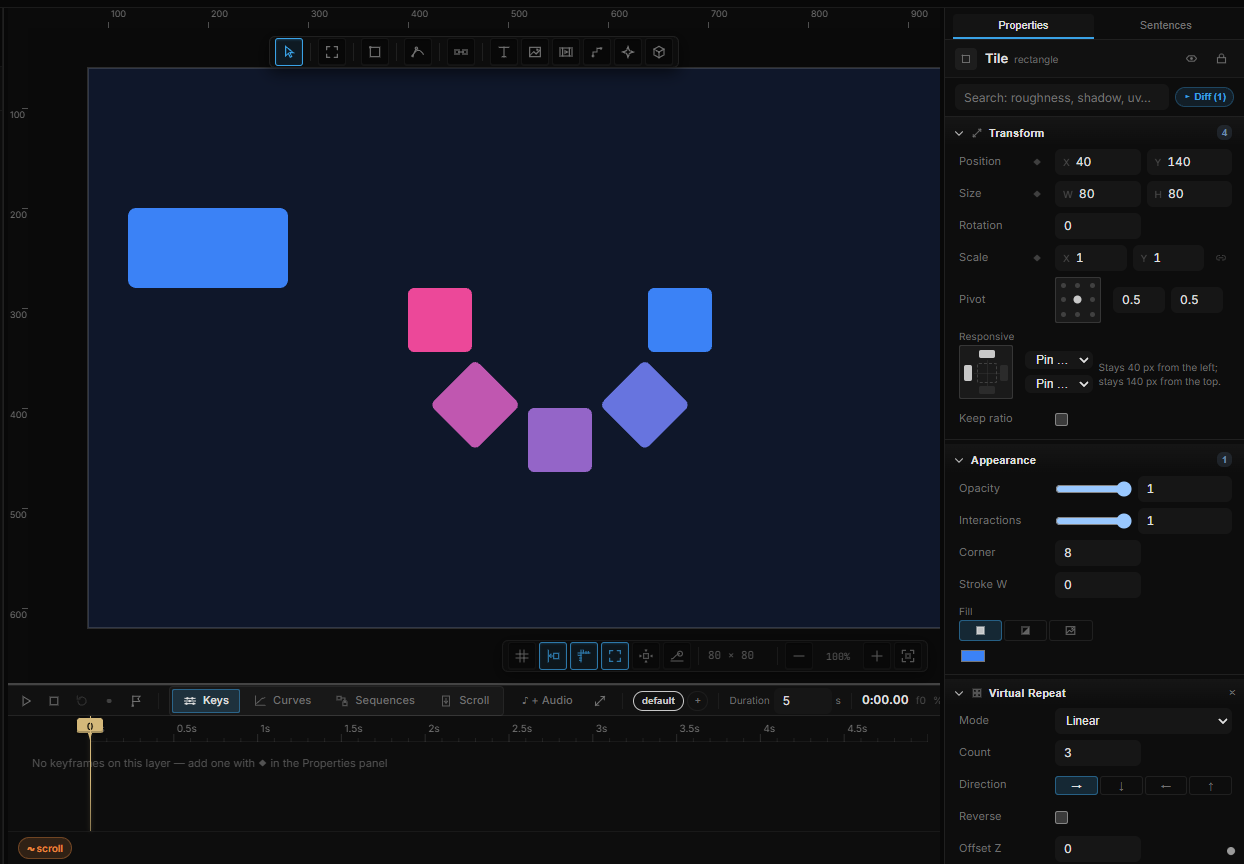Image resolution: width=1244 pixels, height=864 pixels.
Task: Add keyframe diamond for Size
Action: coord(1037,194)
